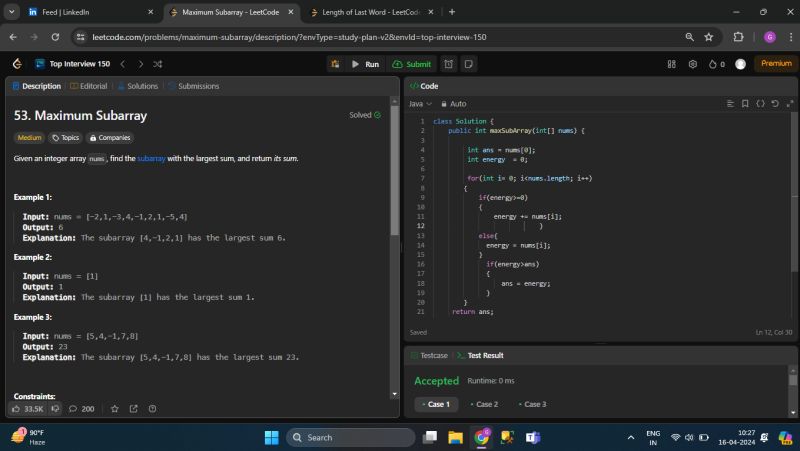Switch to the Feed | LinkedIn browser tab
The width and height of the screenshot is (800, 451).
tap(91, 12)
